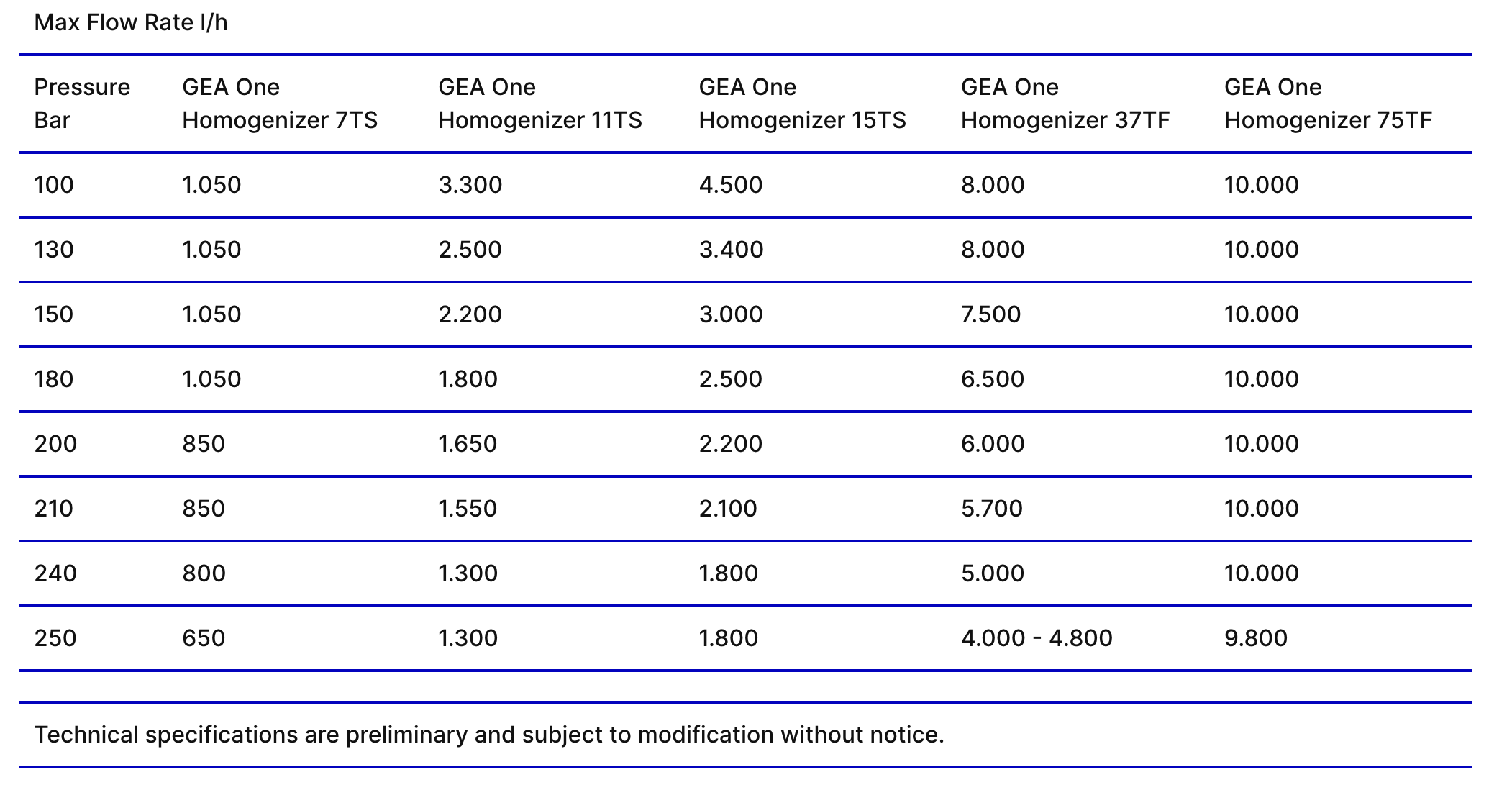Click the 7.500 value for Homogenizer 37TF
This screenshot has height=790, width=1512.
(x=990, y=314)
